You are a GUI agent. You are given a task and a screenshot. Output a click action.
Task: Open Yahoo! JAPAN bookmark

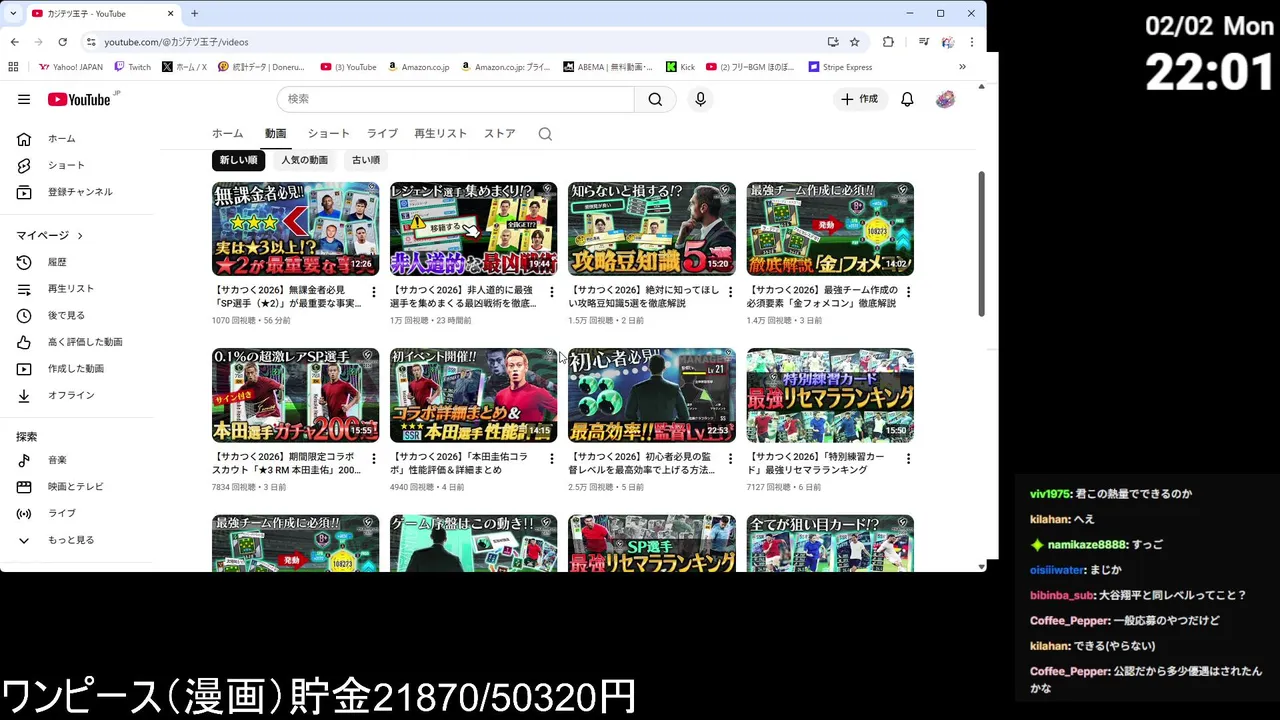coord(70,67)
